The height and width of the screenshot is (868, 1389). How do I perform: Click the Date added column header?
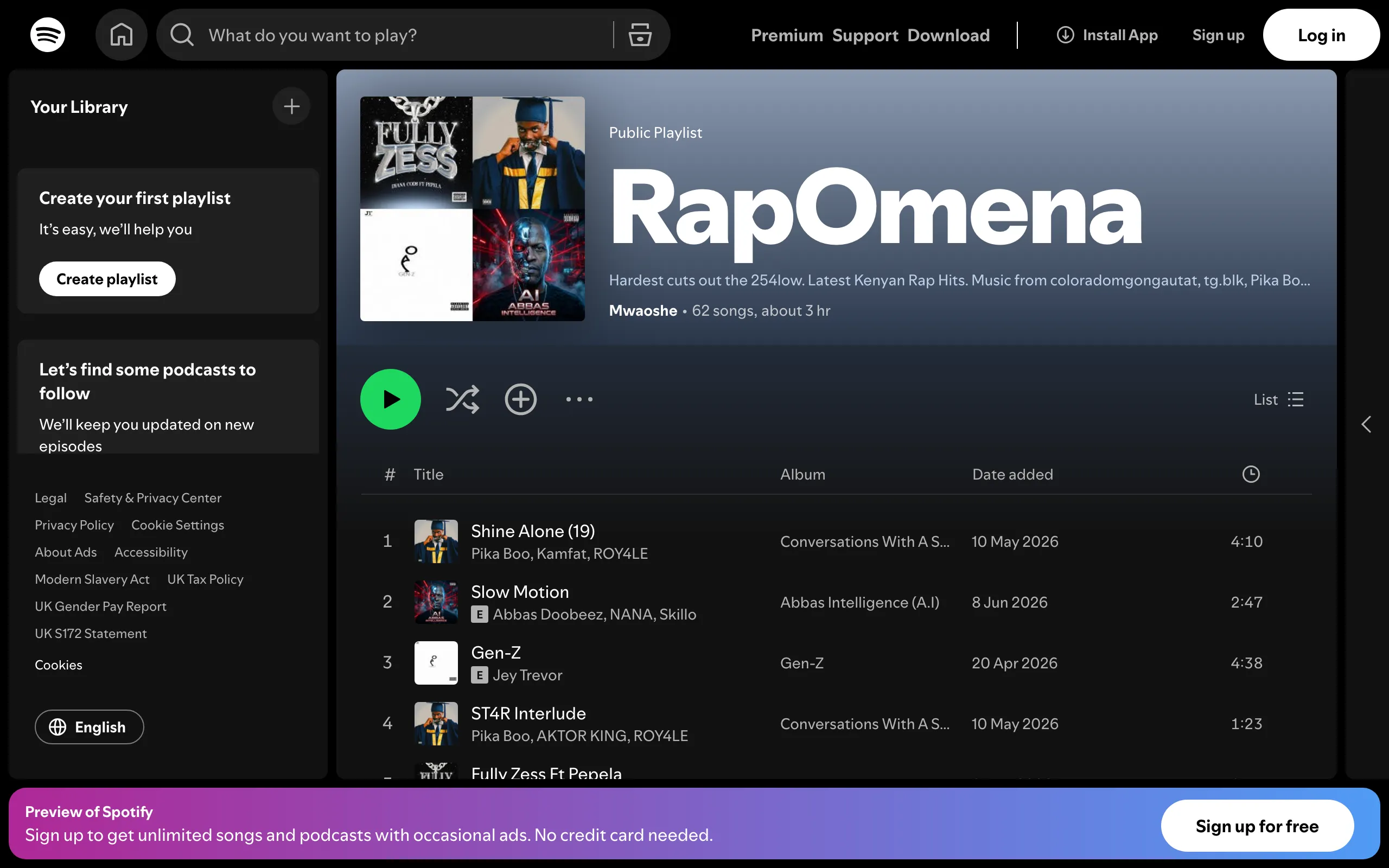(x=1012, y=474)
